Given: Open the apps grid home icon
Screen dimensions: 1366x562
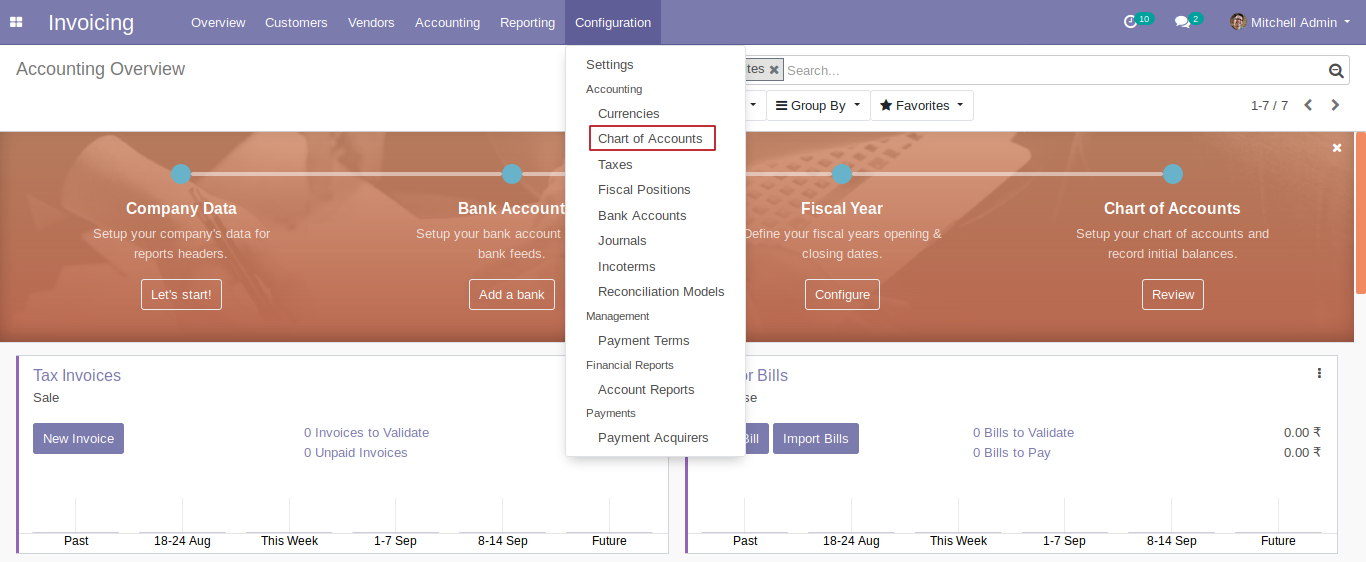Looking at the screenshot, I should [16, 22].
